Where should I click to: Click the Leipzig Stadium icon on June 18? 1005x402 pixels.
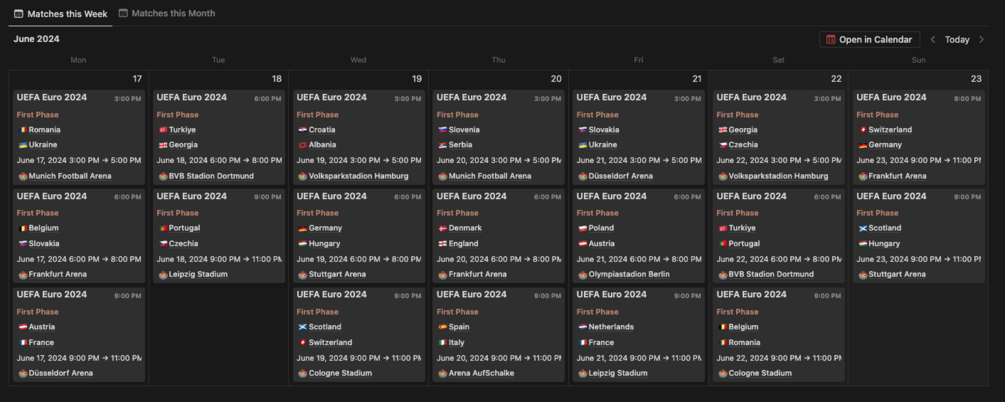click(163, 274)
